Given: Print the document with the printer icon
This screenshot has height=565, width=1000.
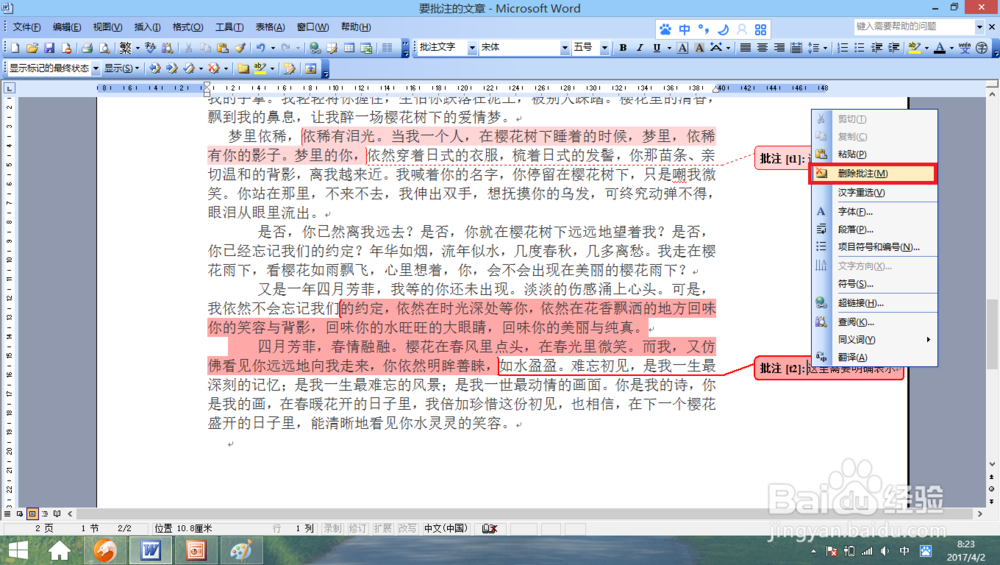Looking at the screenshot, I should point(87,48).
